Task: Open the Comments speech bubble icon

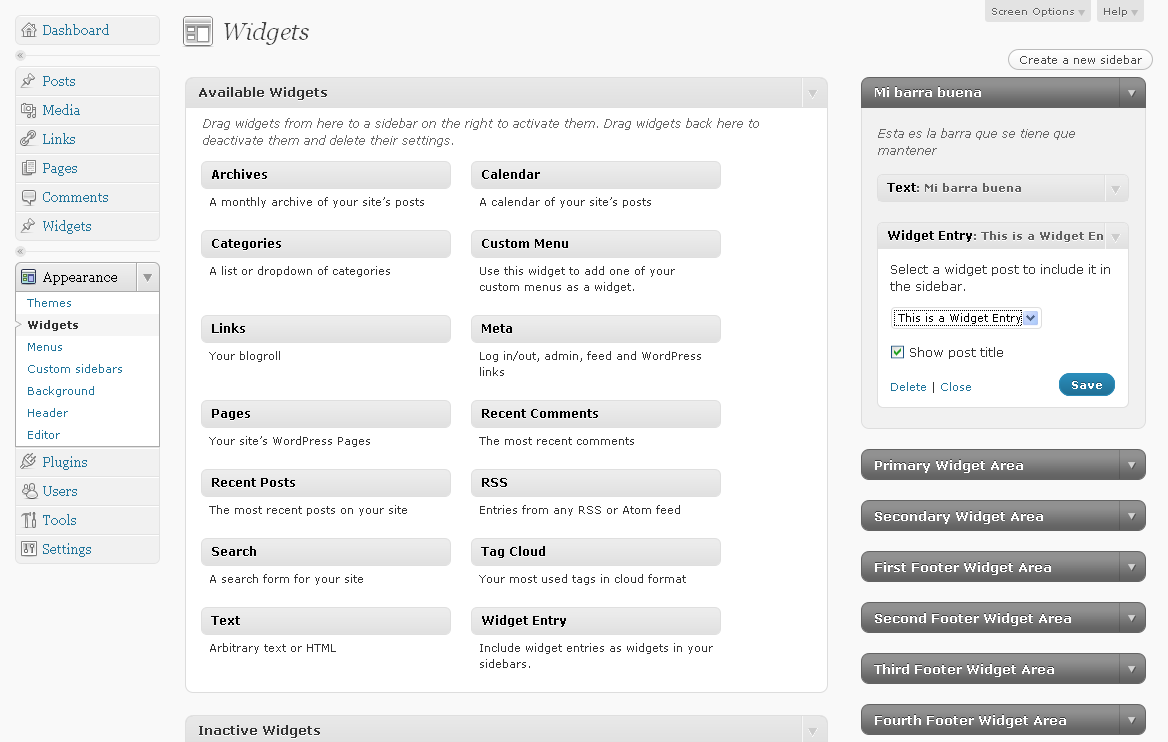Action: click(x=28, y=197)
